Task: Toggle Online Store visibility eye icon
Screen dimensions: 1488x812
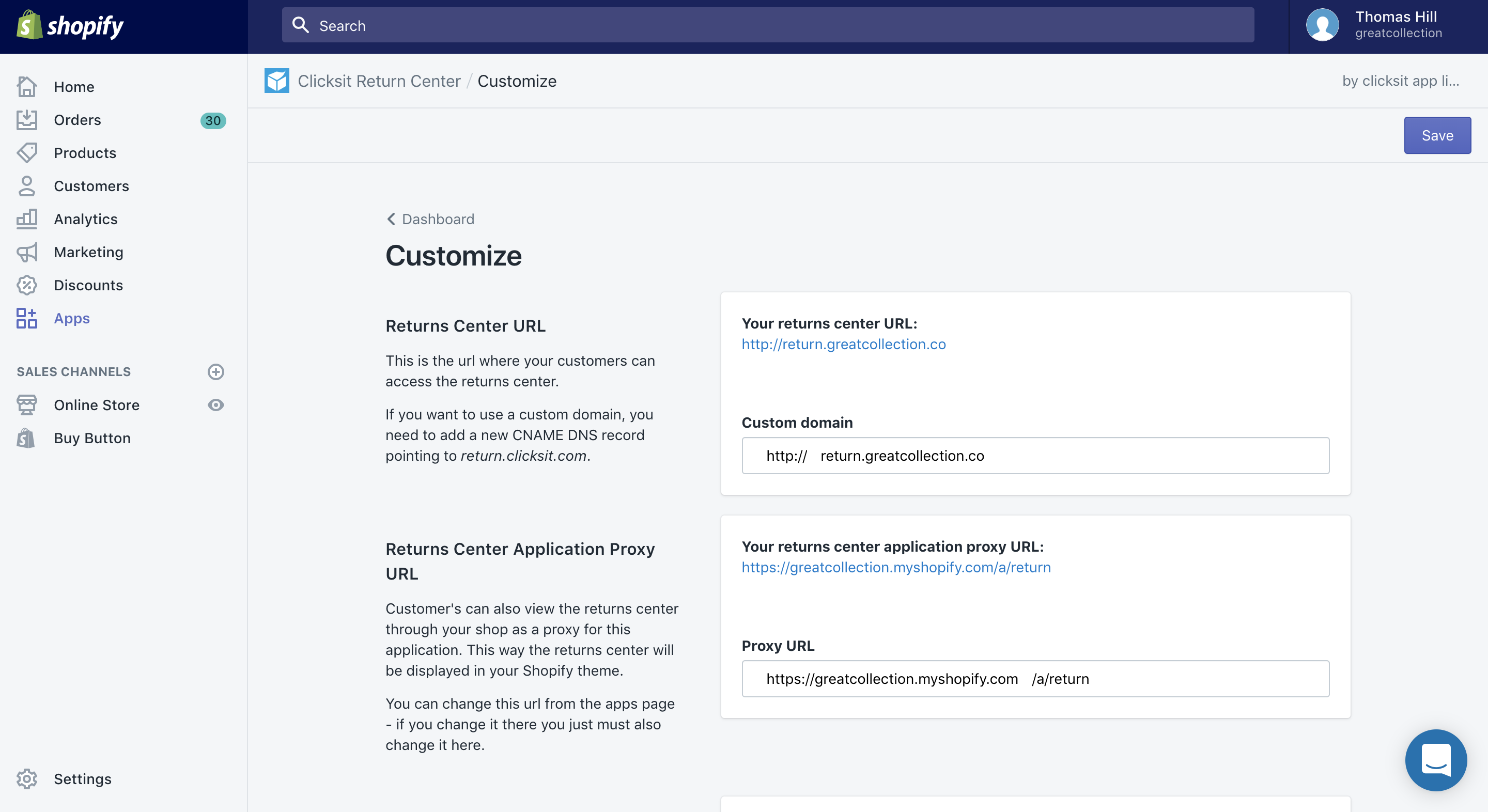Action: [215, 405]
